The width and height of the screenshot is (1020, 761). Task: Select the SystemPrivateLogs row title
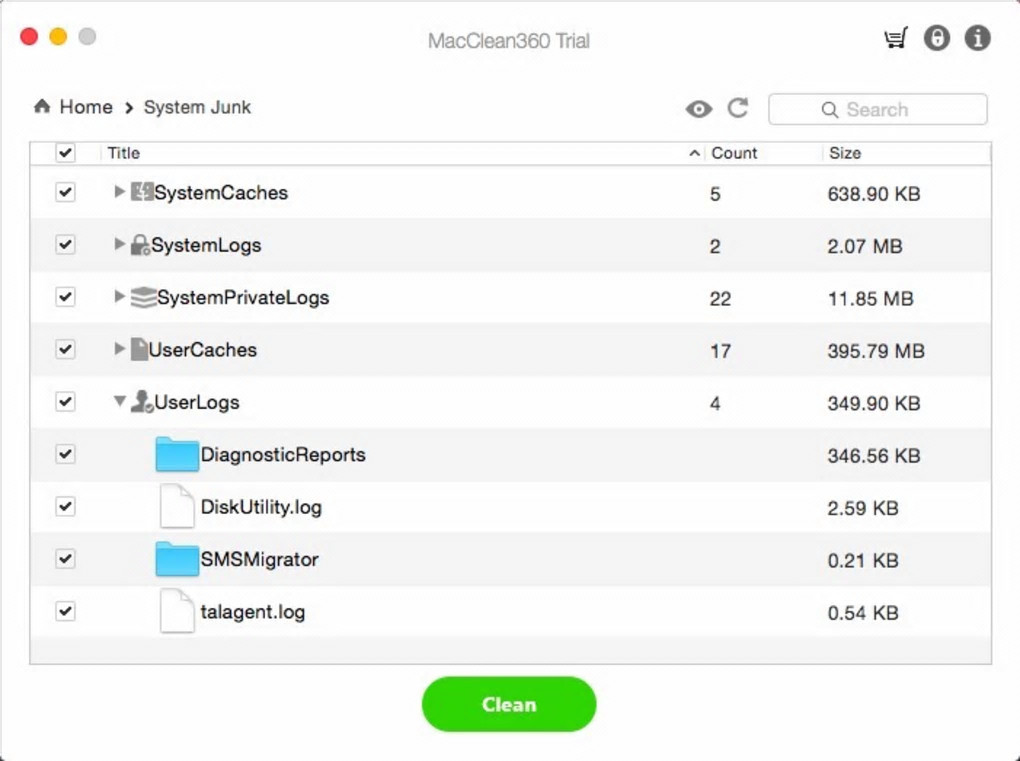(x=243, y=298)
